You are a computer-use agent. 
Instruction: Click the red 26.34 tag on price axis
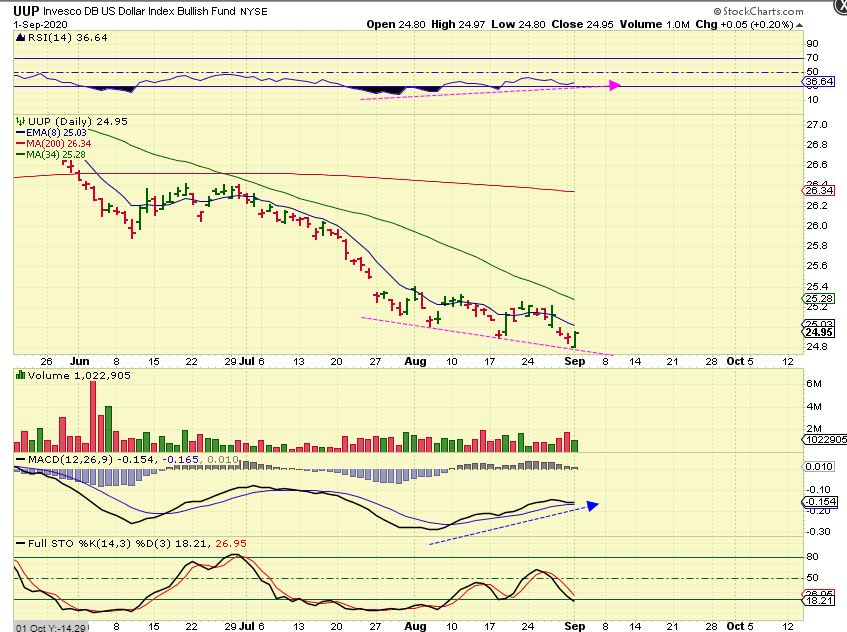tap(818, 191)
